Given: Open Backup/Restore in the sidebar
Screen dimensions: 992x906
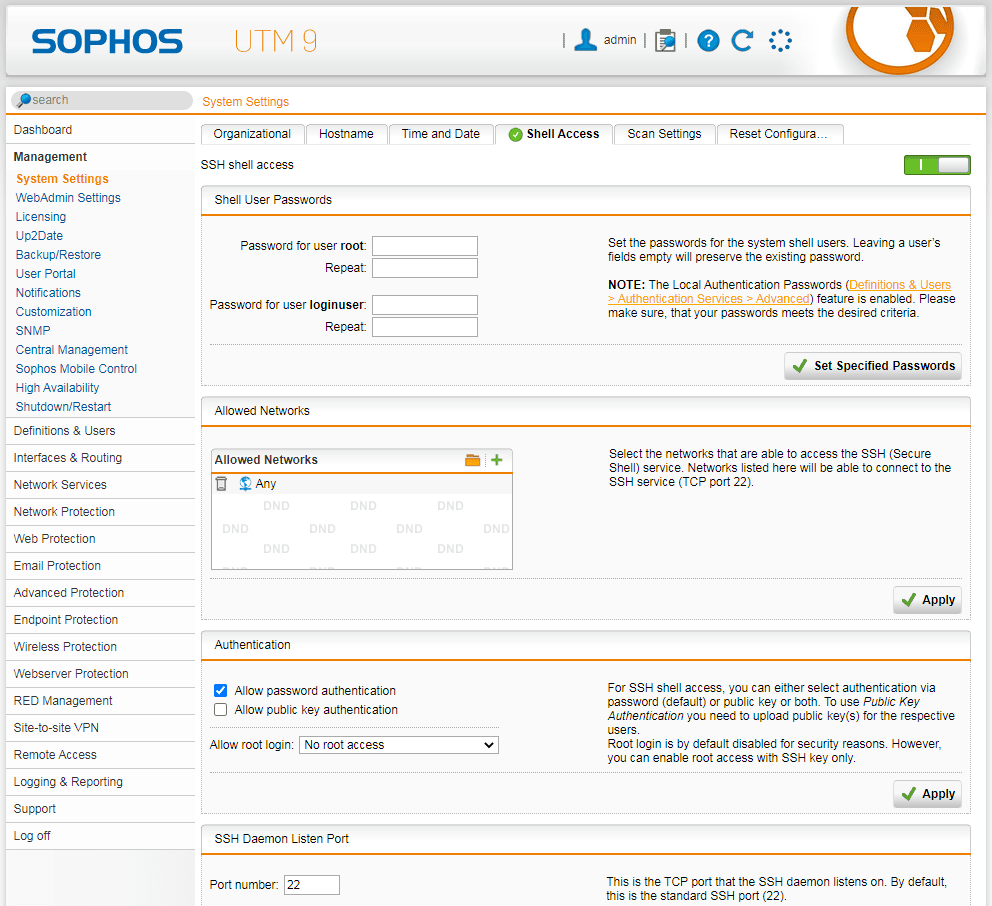Looking at the screenshot, I should tap(58, 255).
